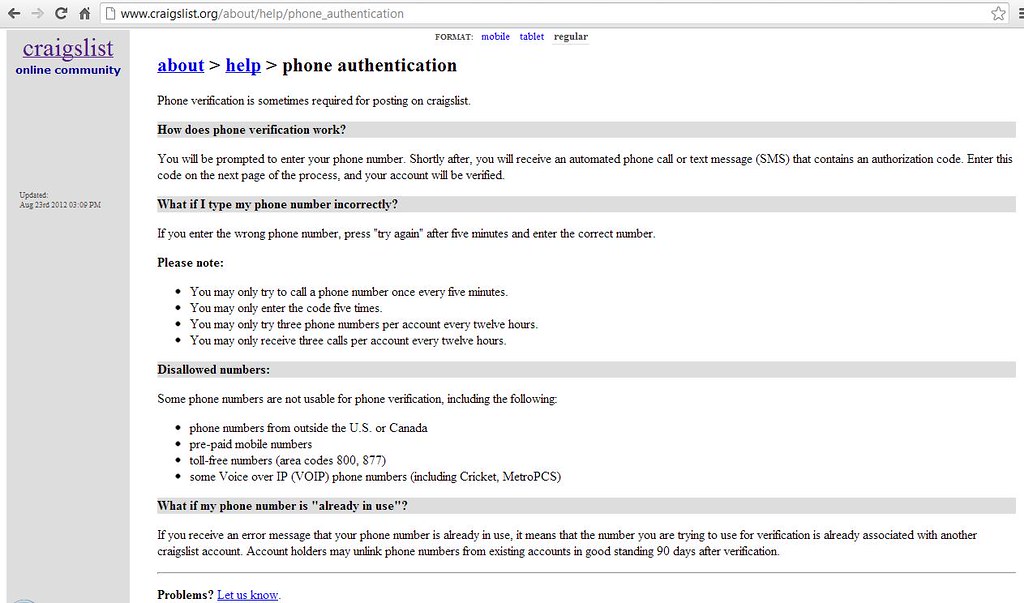Screen dimensions: 1024x603
Task: Click the page/document icon in the address bar
Action: pyautogui.click(x=110, y=14)
